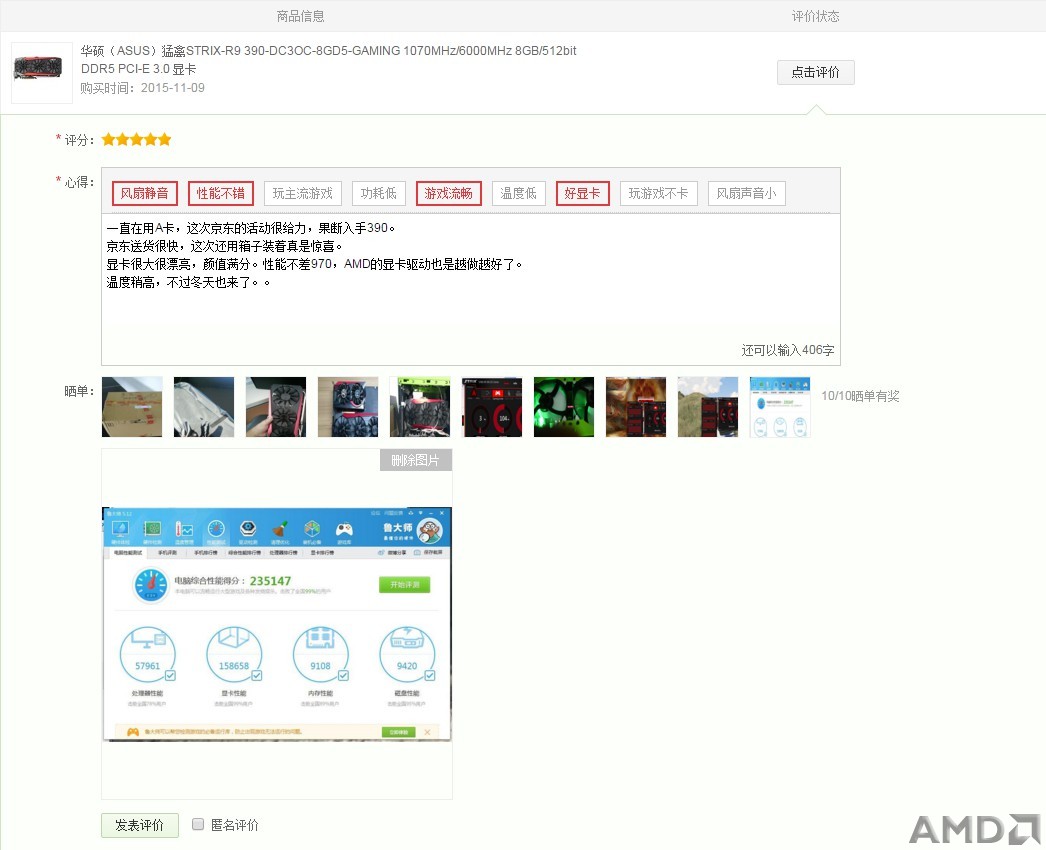Click the 还可以输入406字 counter text
Viewport: 1046px width, 850px height.
click(787, 350)
